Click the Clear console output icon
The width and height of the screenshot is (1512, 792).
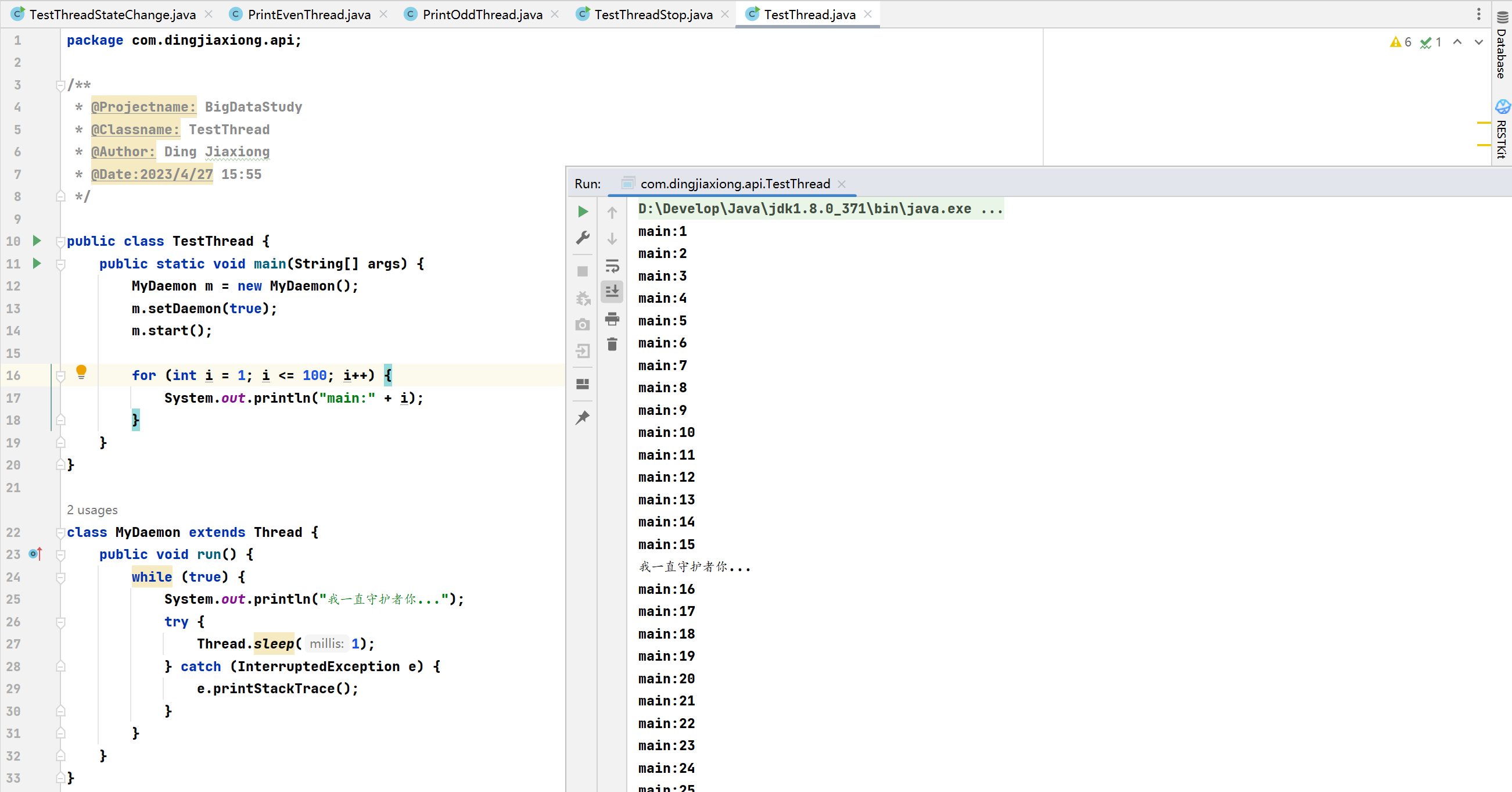pyautogui.click(x=613, y=344)
